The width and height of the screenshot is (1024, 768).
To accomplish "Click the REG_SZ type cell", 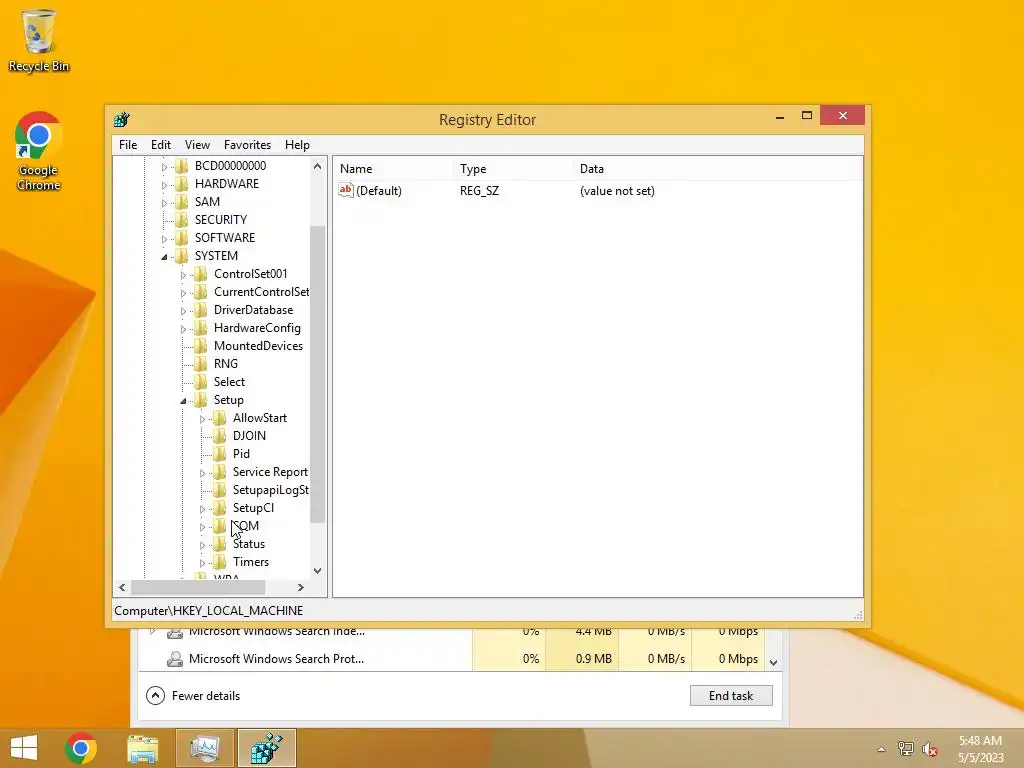I will [x=479, y=191].
